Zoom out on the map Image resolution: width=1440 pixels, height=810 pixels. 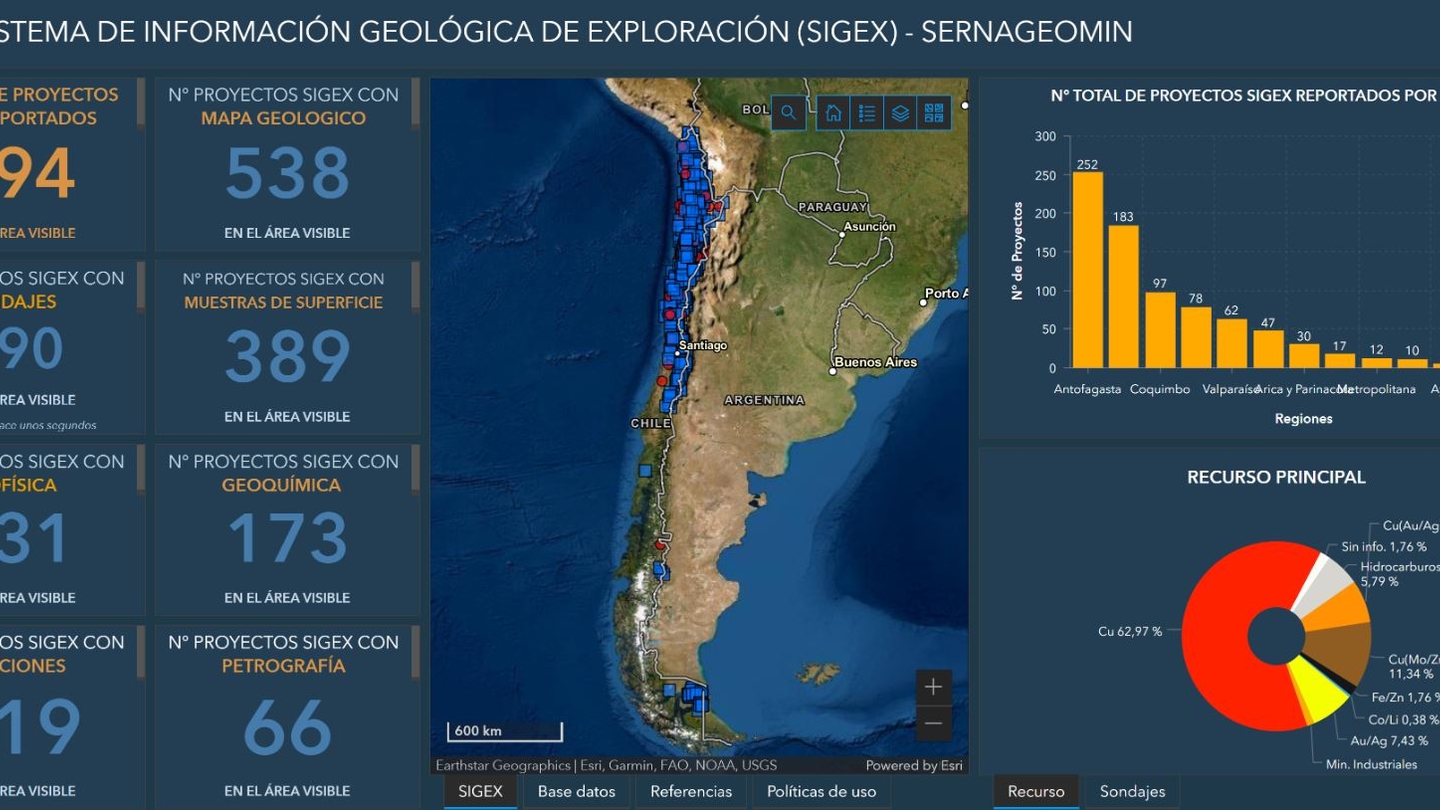[x=933, y=723]
